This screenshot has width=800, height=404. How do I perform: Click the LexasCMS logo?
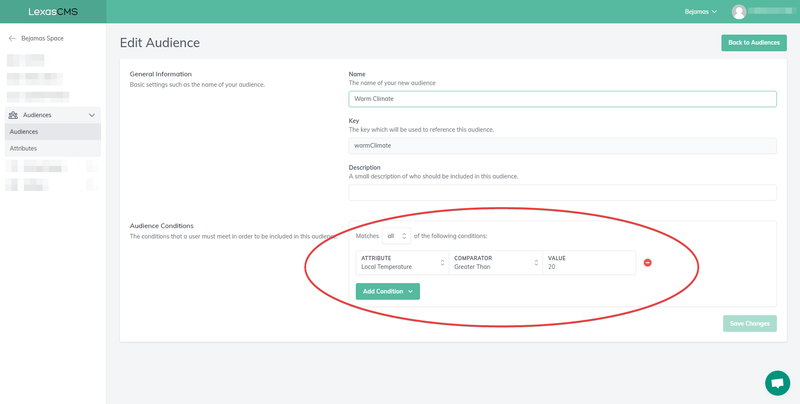click(x=53, y=12)
